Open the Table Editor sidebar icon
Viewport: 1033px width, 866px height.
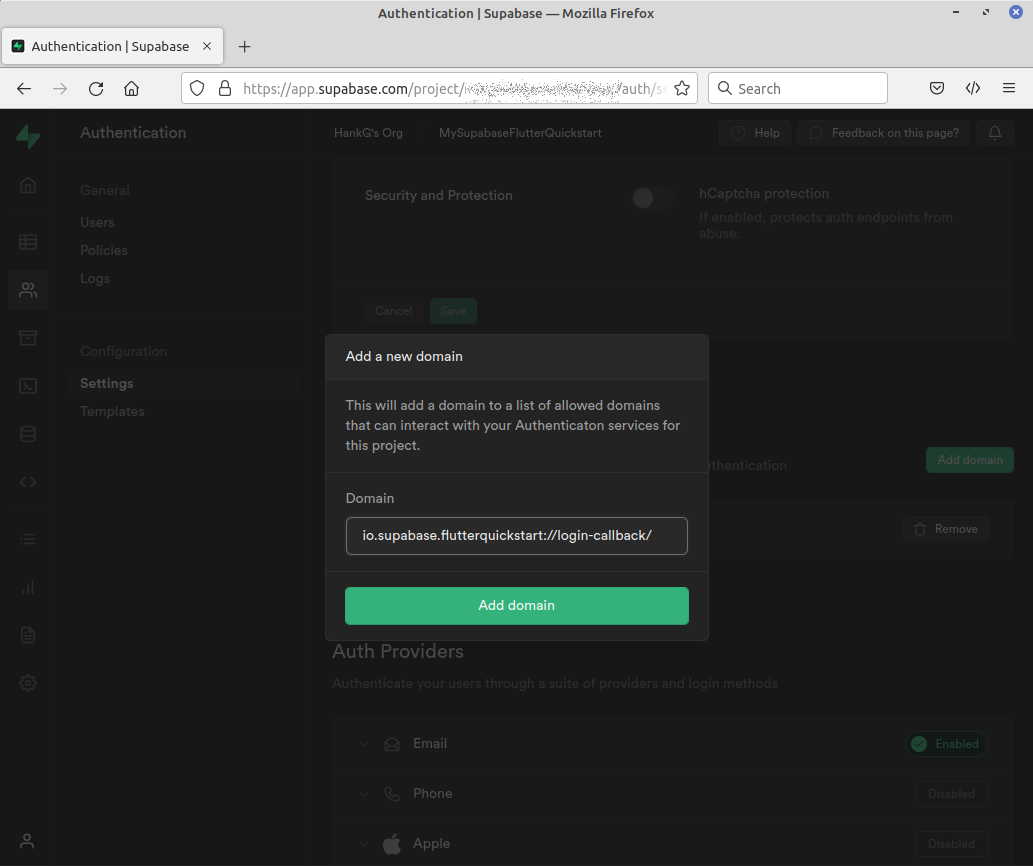pos(28,241)
